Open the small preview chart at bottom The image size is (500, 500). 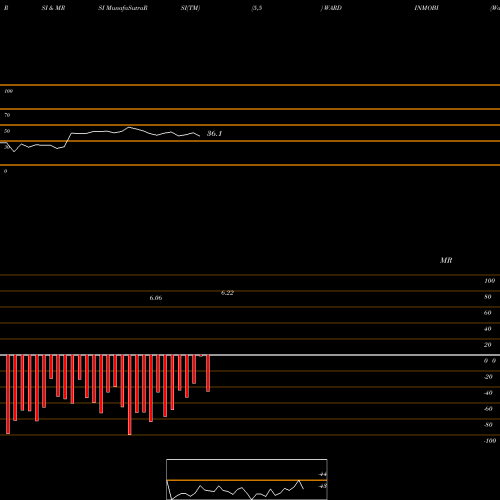pos(247,479)
